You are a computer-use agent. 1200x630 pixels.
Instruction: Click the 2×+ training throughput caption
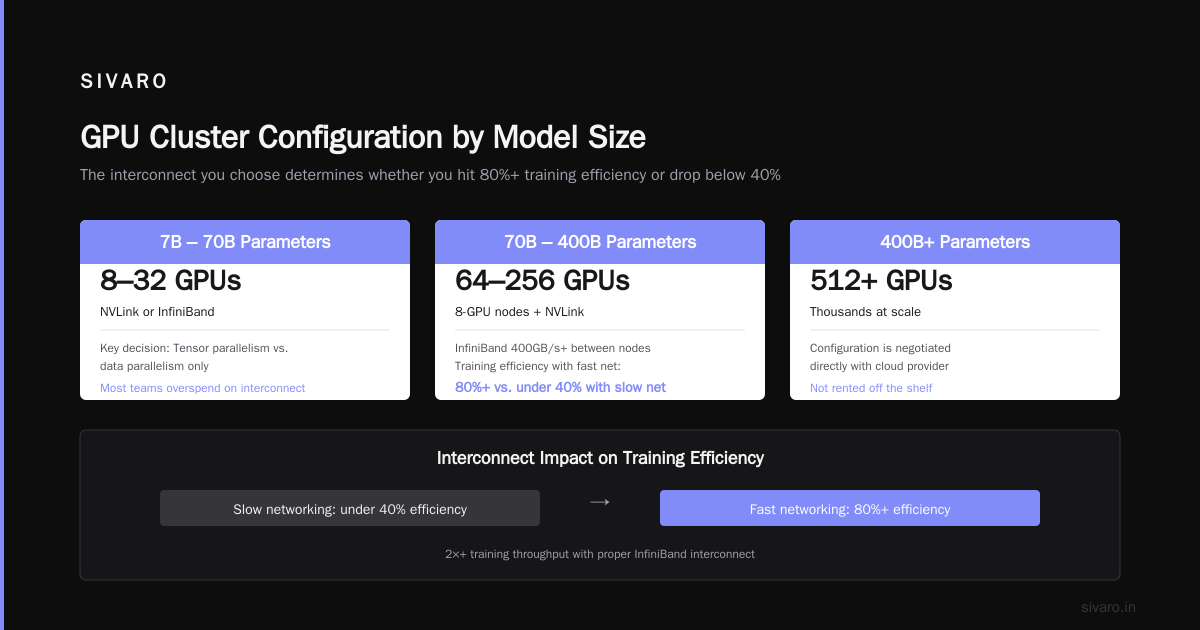(600, 553)
